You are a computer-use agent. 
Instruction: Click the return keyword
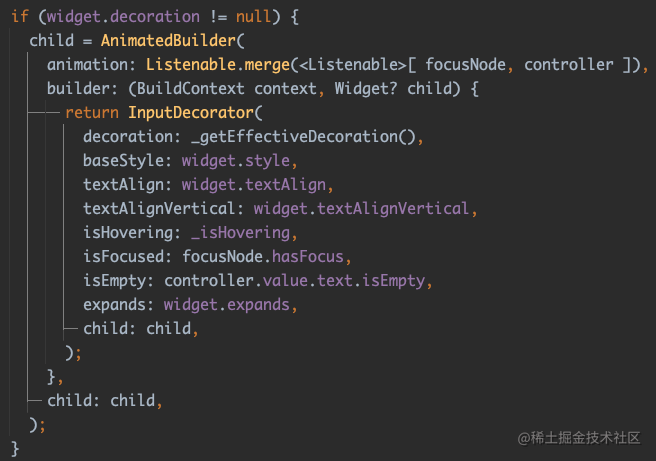(x=92, y=113)
